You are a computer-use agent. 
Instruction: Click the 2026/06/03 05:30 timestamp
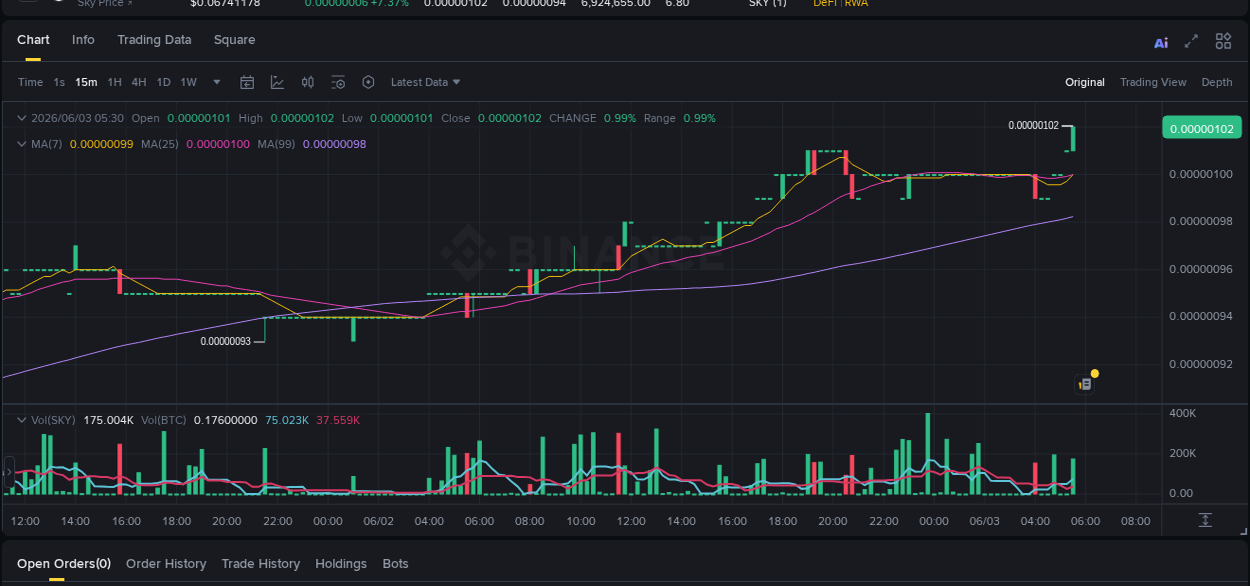(x=78, y=118)
